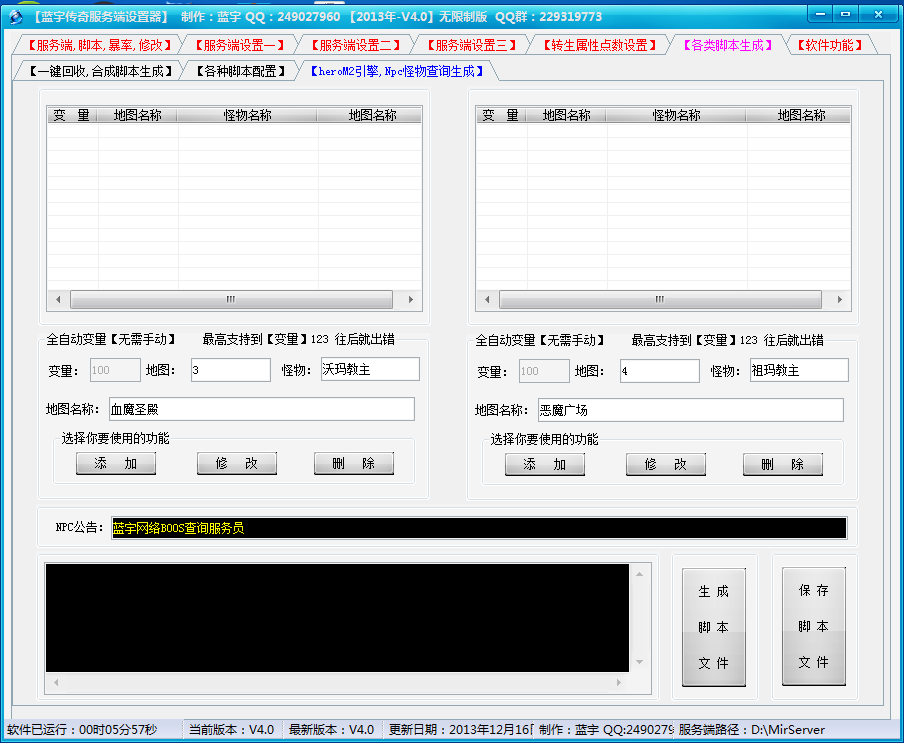Click the right 变量 field showing 100
The height and width of the screenshot is (743, 904).
[544, 371]
